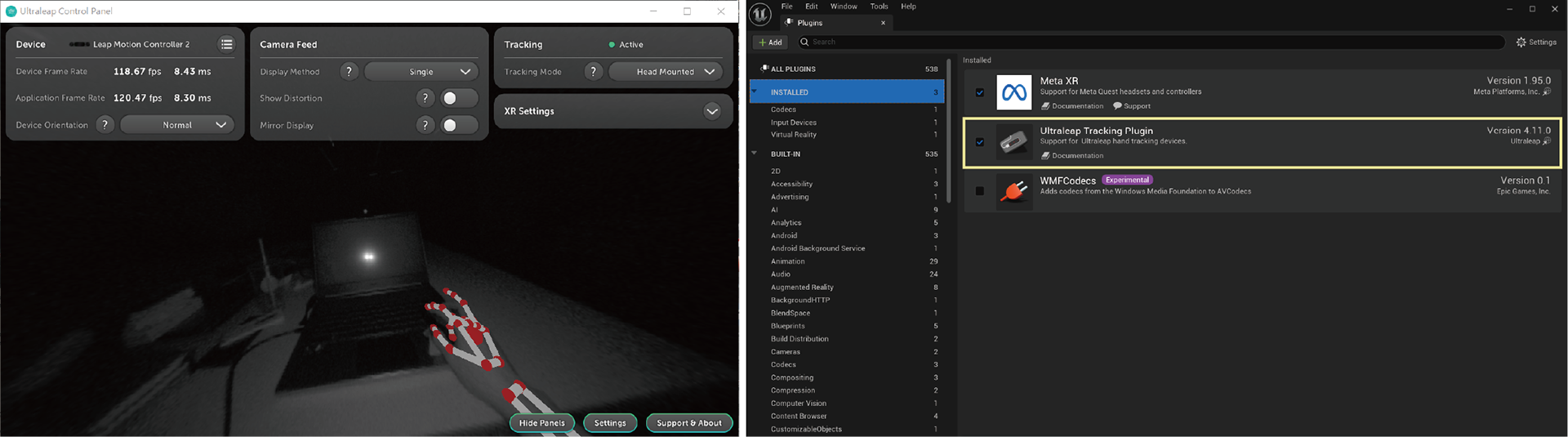
Task: Expand the XR Settings panel
Action: 712,111
